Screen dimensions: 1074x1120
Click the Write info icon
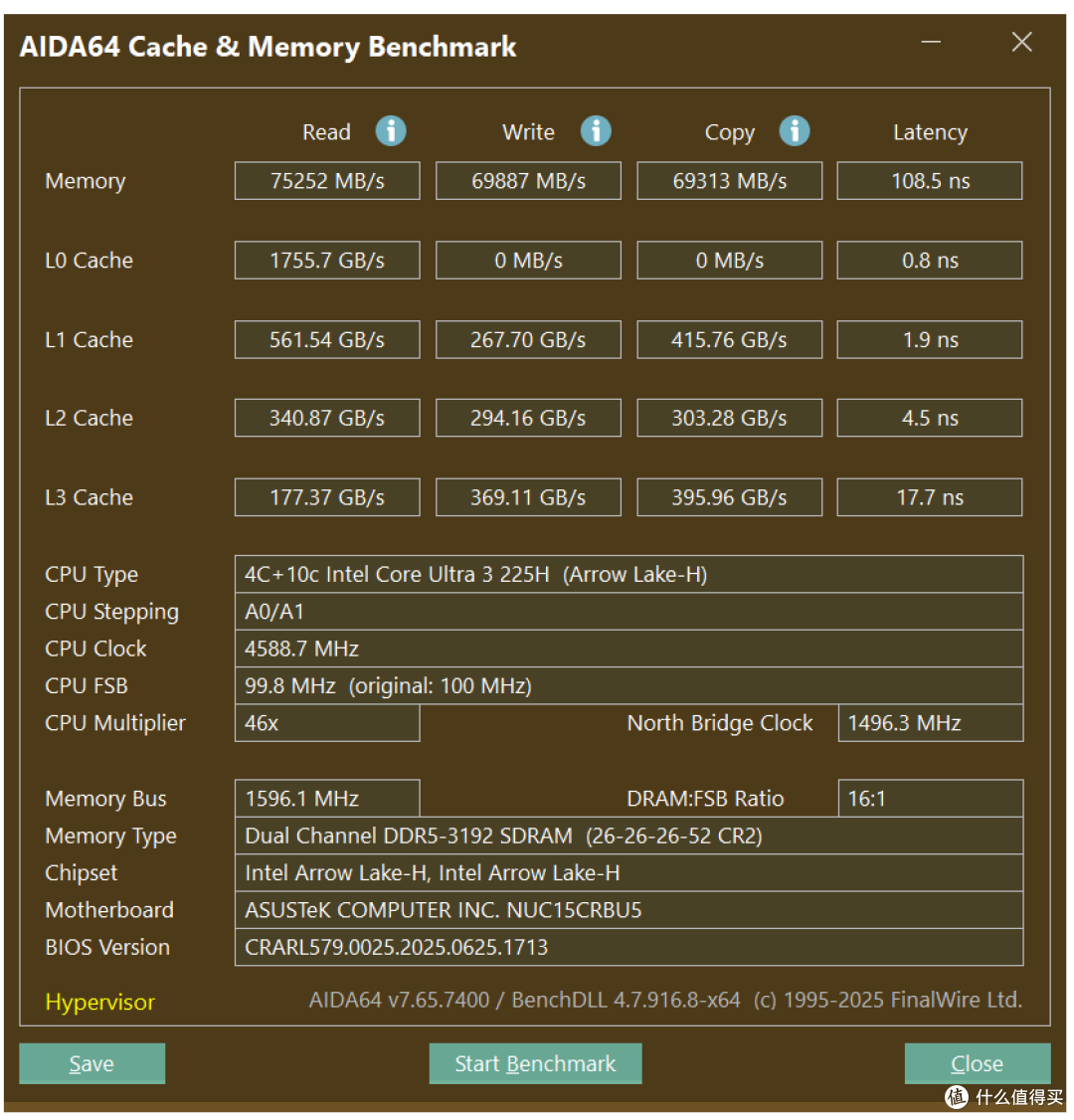point(596,131)
